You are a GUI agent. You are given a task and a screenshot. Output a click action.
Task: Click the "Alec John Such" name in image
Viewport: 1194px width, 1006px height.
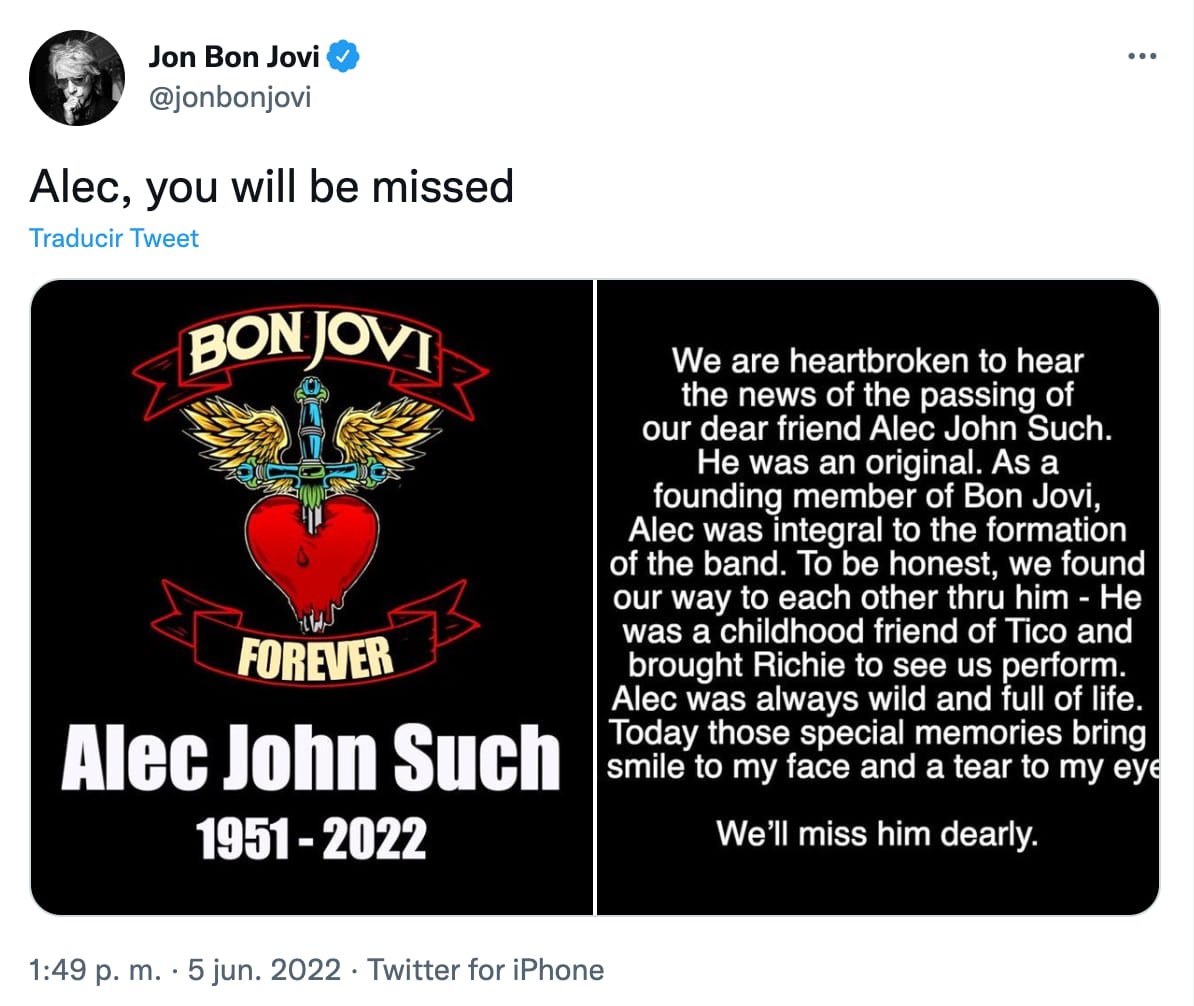[310, 757]
